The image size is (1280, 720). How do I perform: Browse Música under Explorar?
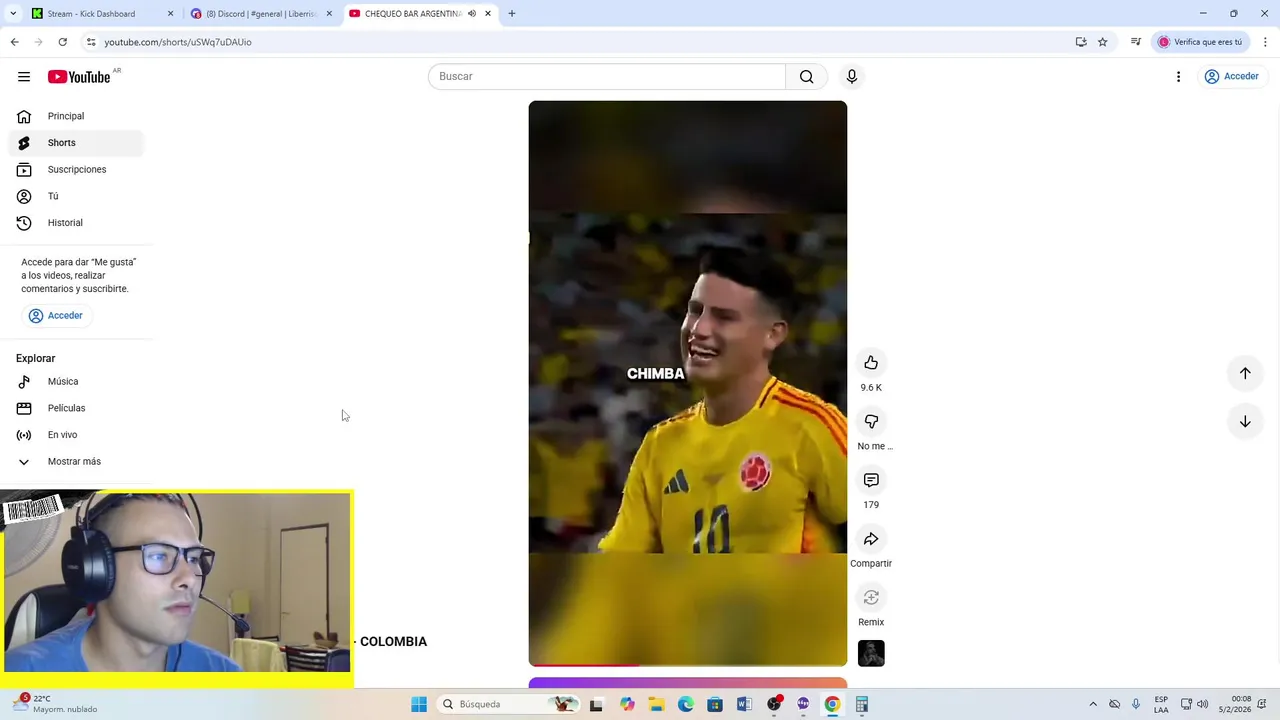coord(76,381)
